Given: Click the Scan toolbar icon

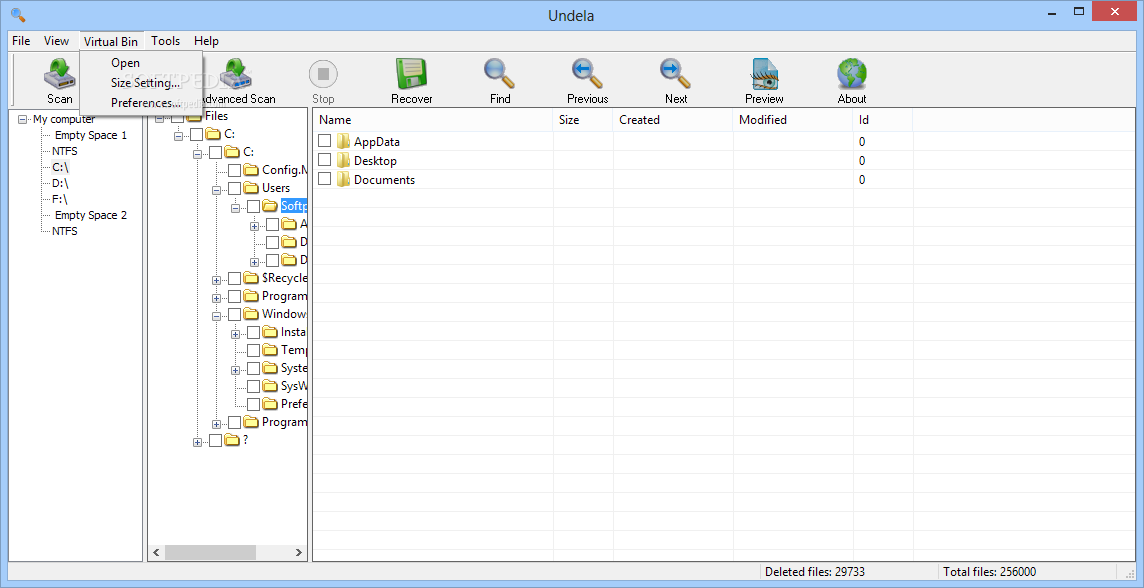Looking at the screenshot, I should [x=60, y=74].
